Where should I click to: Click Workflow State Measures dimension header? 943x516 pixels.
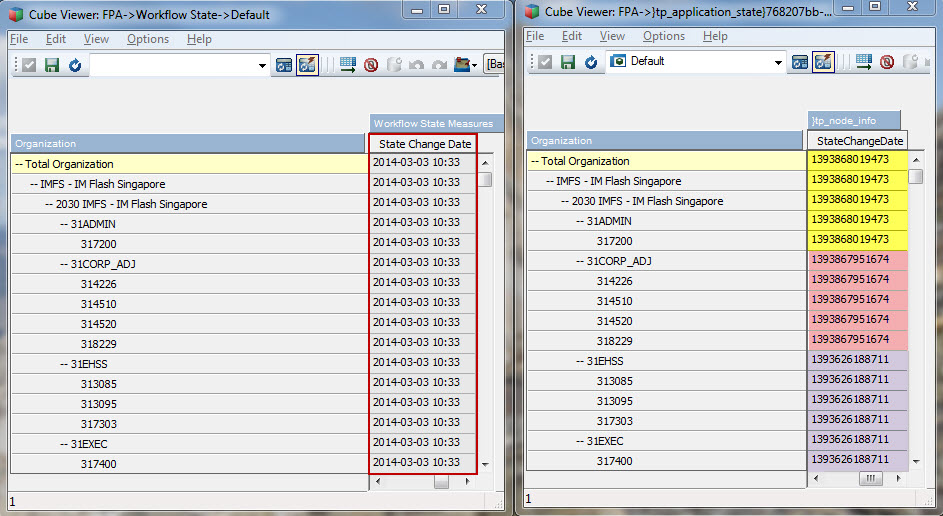click(x=435, y=123)
